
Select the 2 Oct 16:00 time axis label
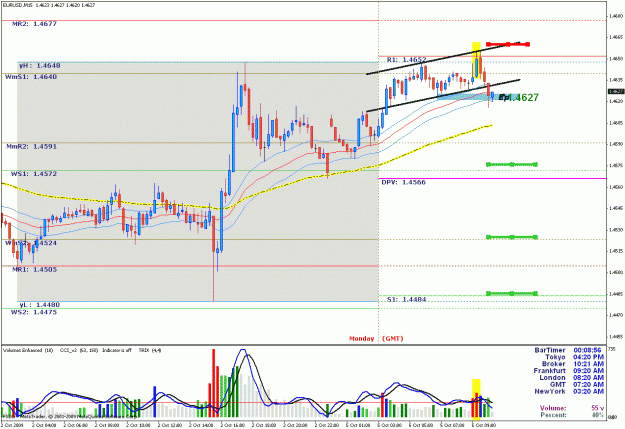coord(232,425)
